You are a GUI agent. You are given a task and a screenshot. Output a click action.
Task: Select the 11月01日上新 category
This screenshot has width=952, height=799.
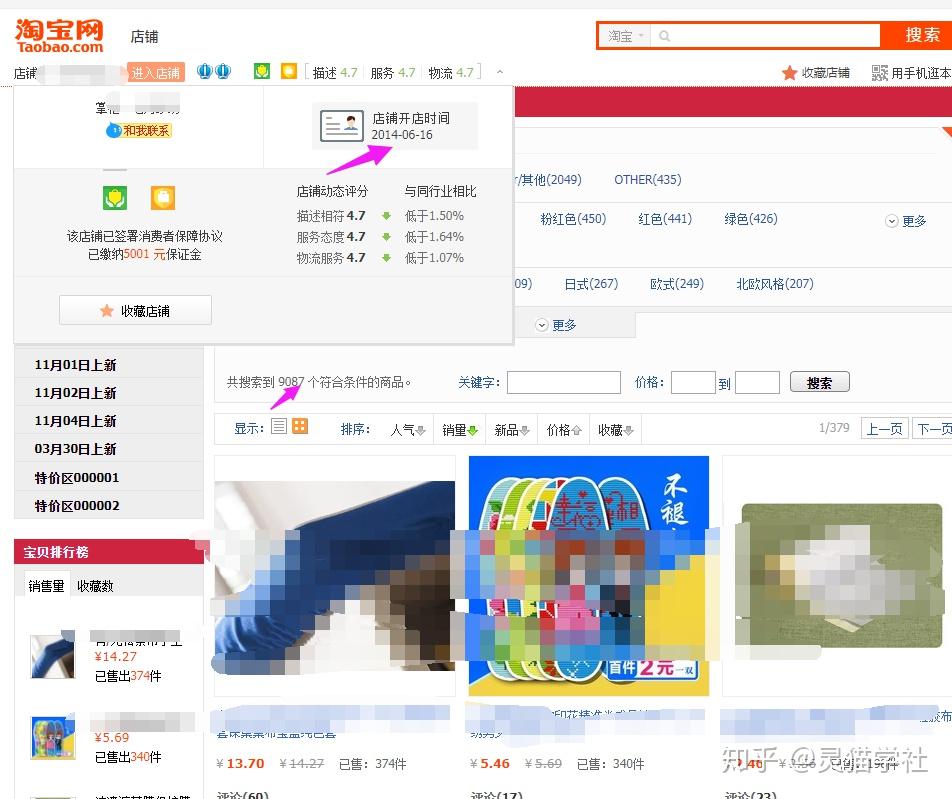pyautogui.click(x=76, y=365)
